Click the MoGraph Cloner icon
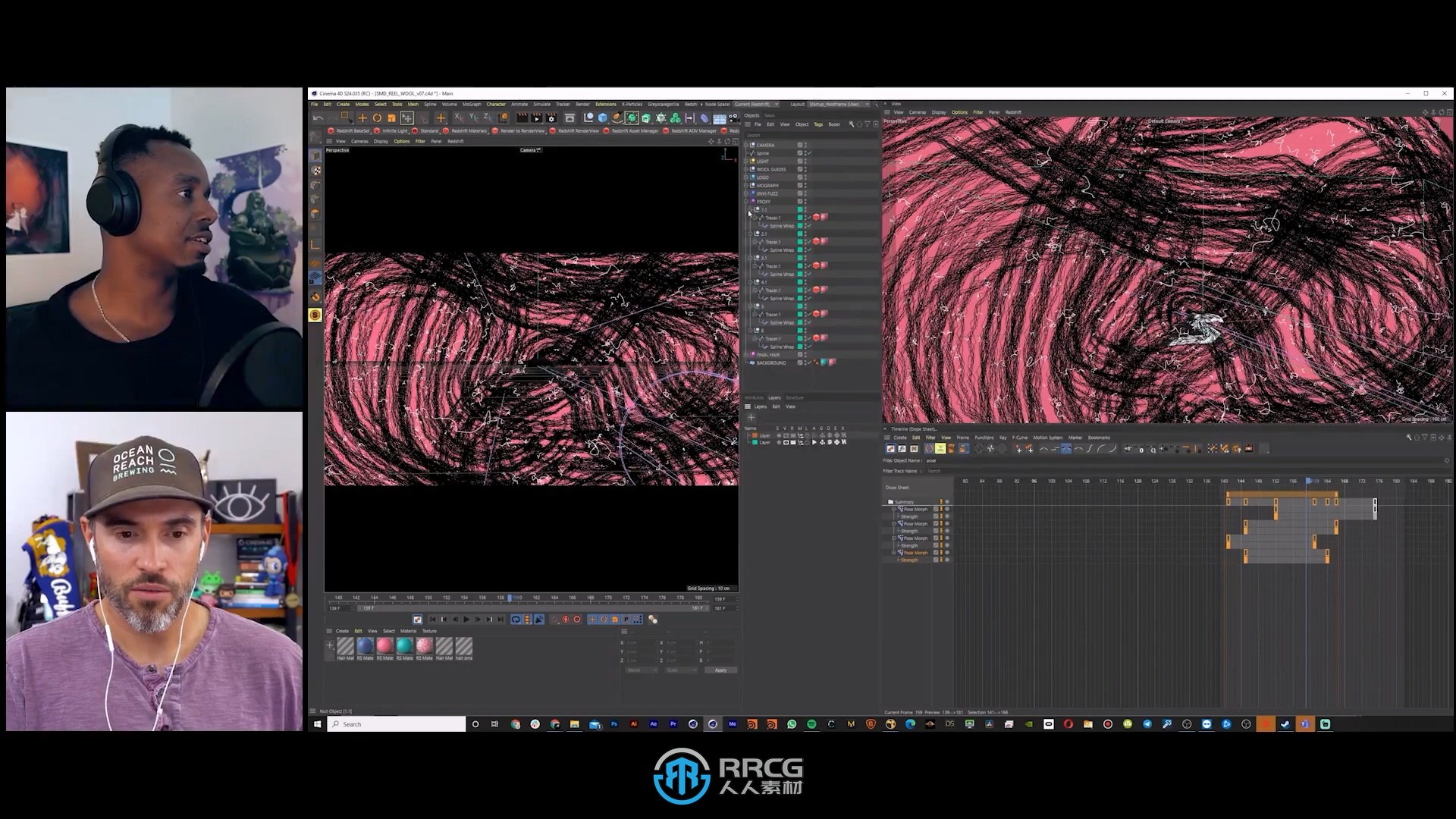Viewport: 1456px width, 819px height. [675, 118]
